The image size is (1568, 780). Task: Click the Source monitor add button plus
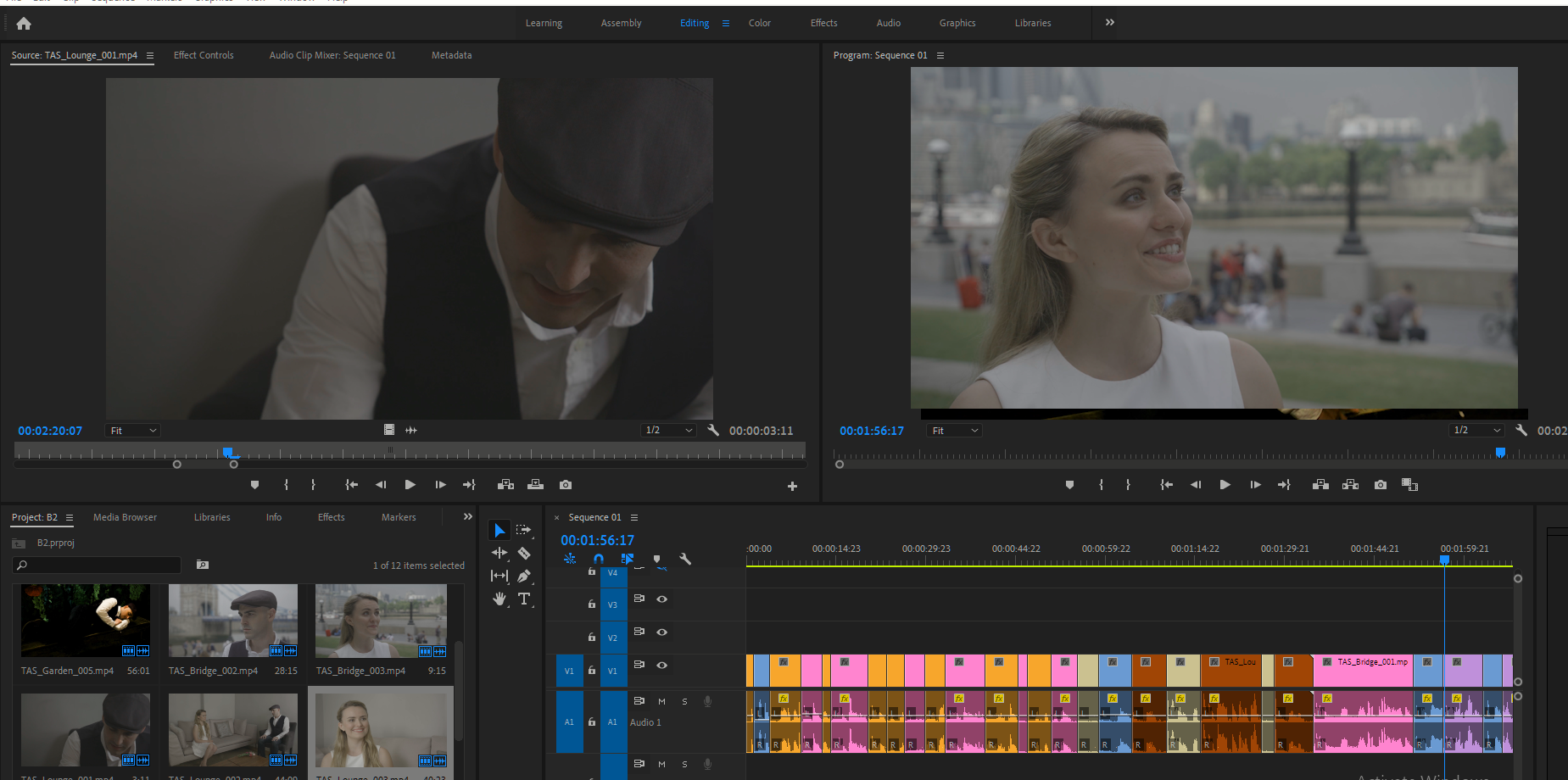(x=792, y=486)
